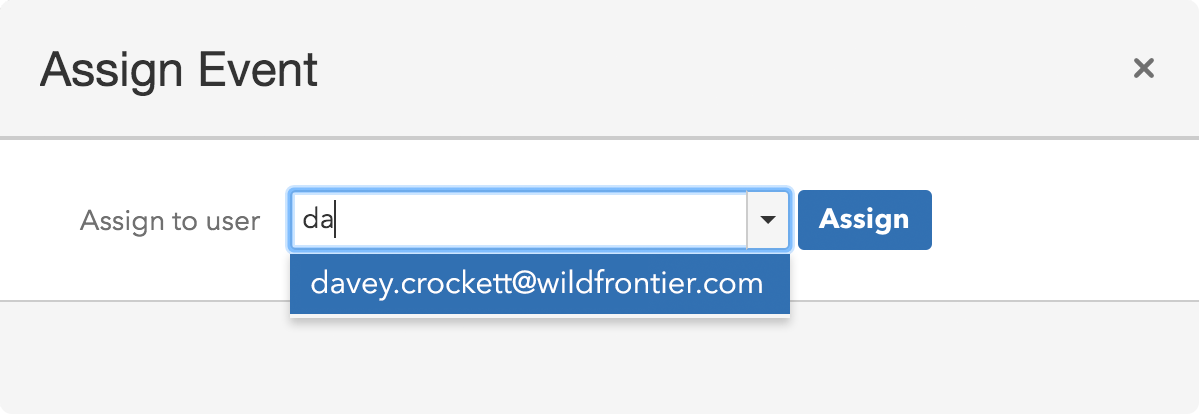1199x414 pixels.
Task: Click the "Assign Event" dialog title
Action: 179,70
